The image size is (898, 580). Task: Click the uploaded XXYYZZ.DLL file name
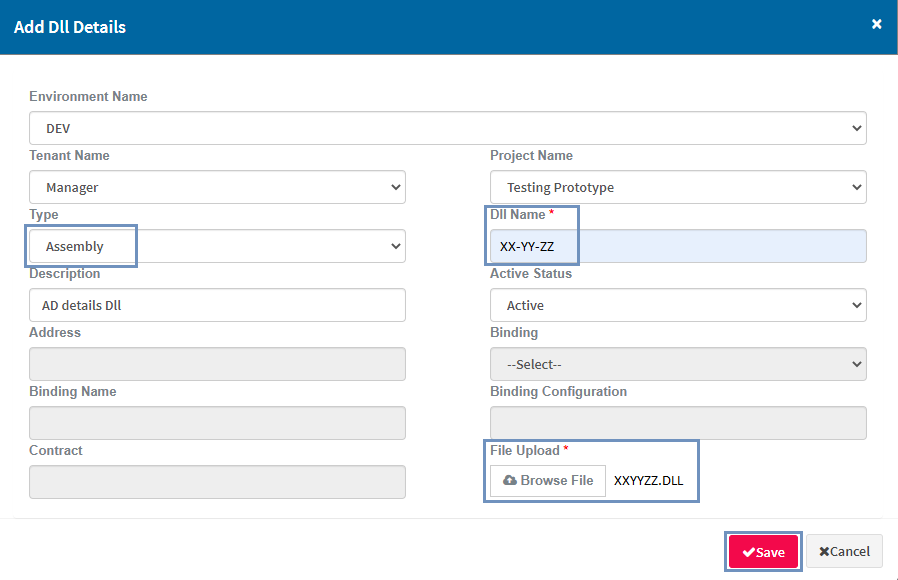(x=648, y=481)
